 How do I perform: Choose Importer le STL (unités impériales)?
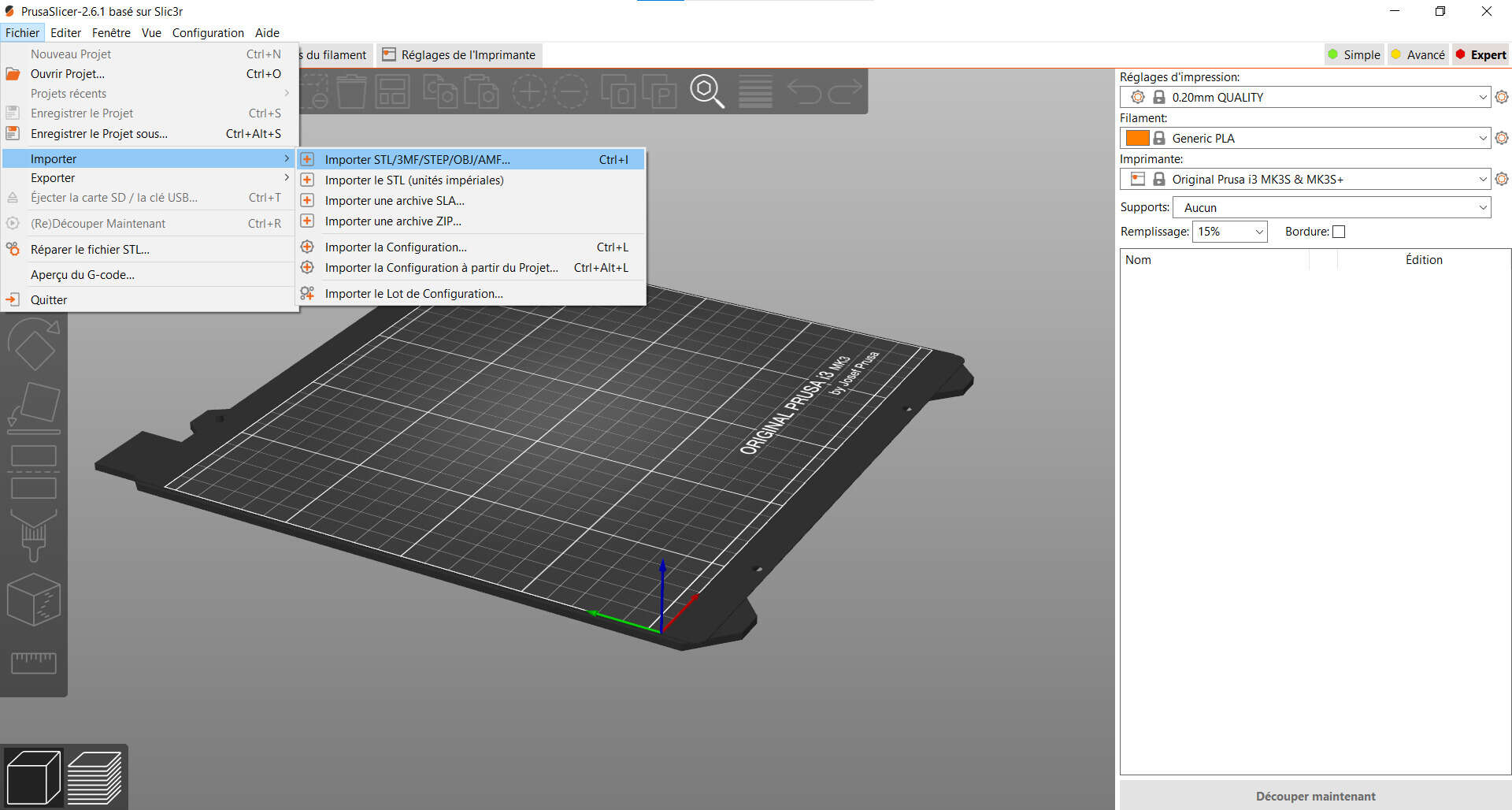471,180
